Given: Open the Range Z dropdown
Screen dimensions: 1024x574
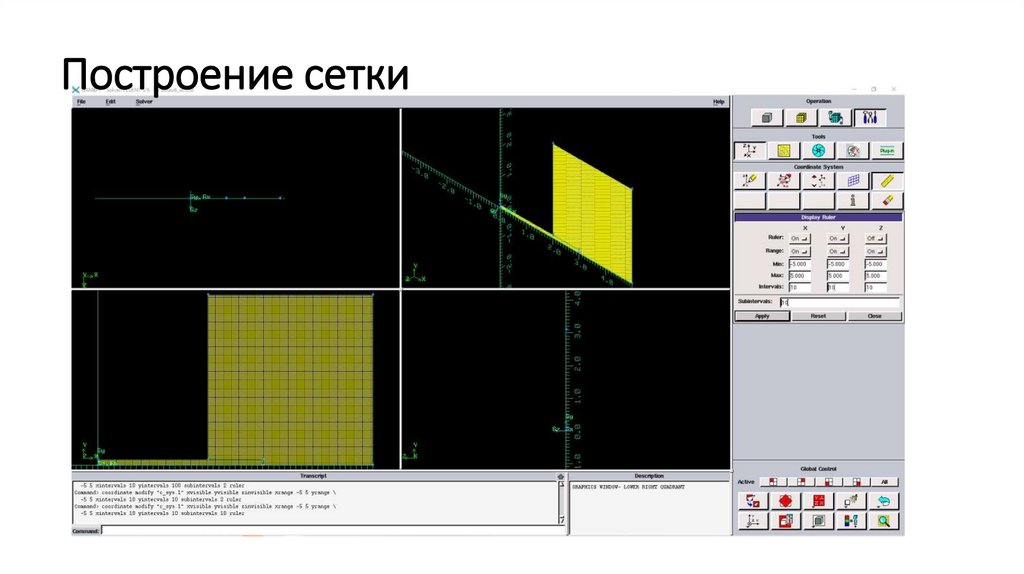Looking at the screenshot, I should 875,251.
